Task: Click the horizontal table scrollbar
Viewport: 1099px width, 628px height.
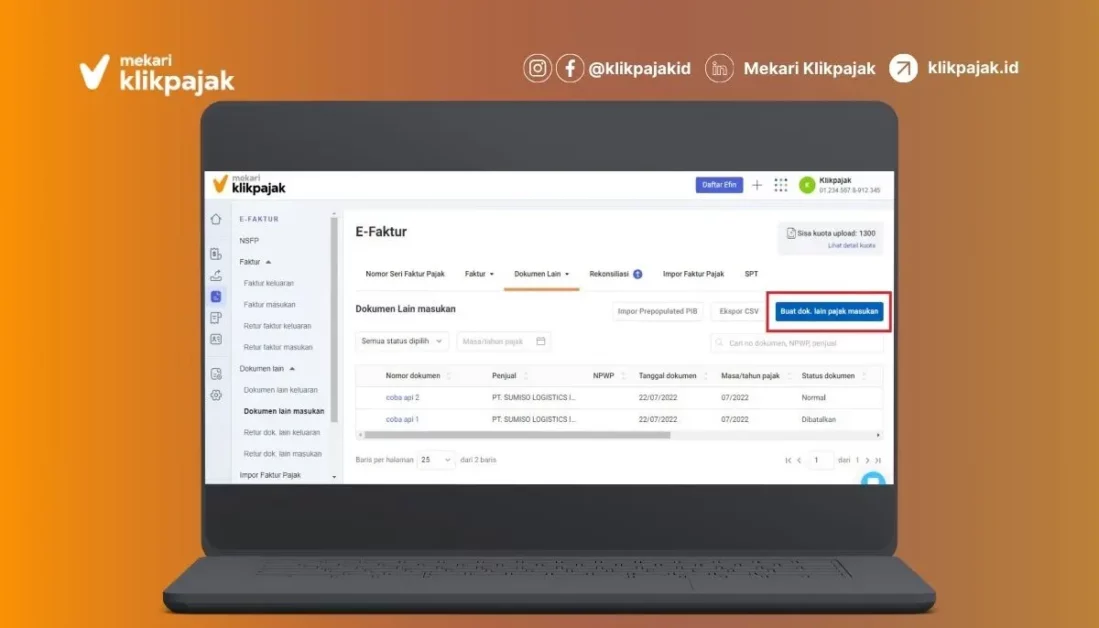Action: (517, 435)
